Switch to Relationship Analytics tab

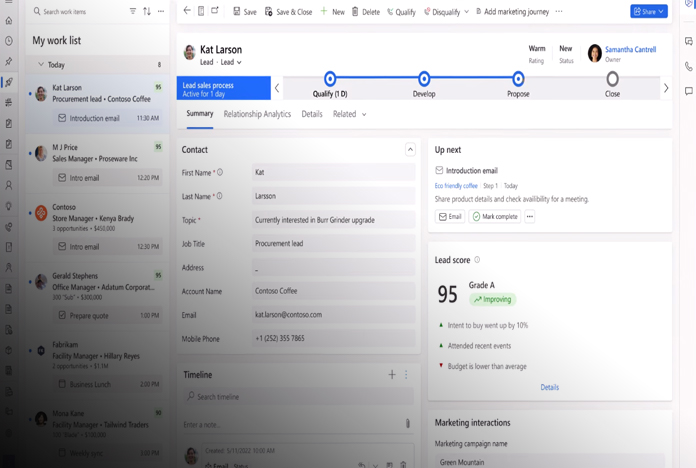(257, 114)
